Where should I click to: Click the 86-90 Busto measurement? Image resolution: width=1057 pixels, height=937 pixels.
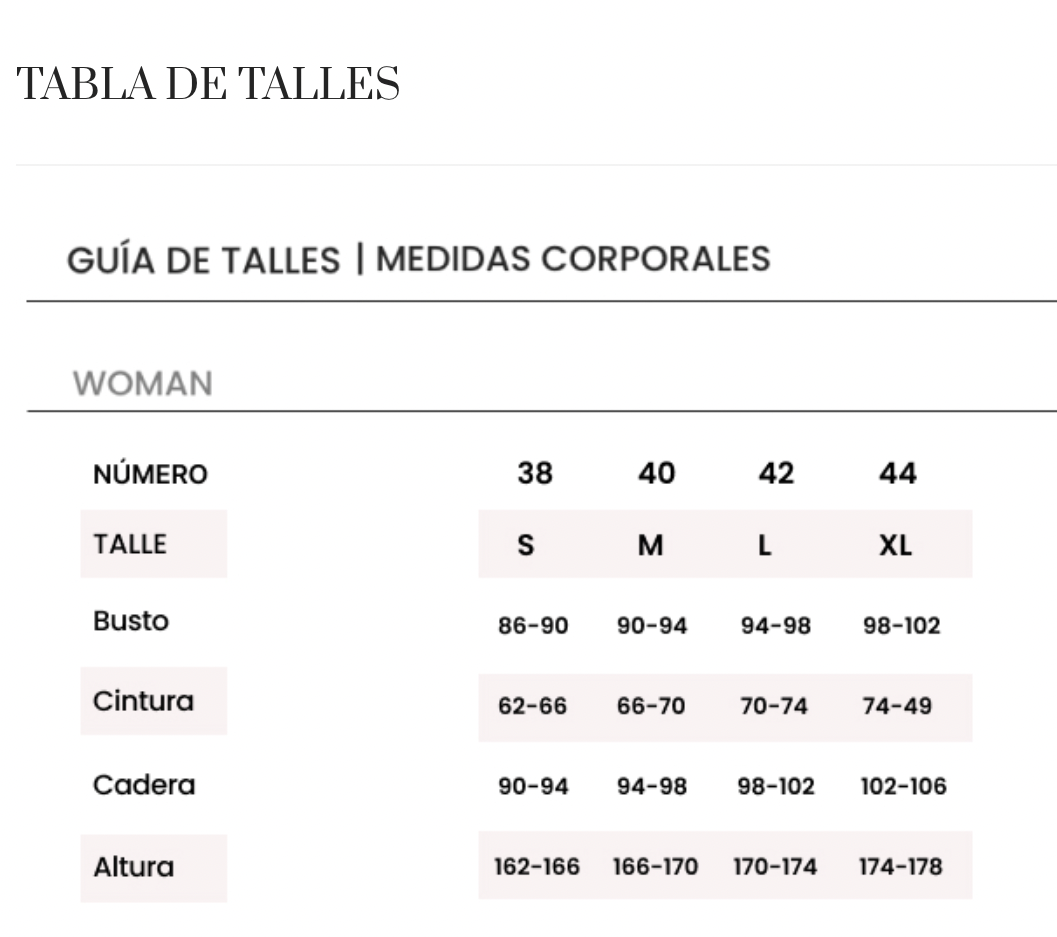tap(533, 627)
